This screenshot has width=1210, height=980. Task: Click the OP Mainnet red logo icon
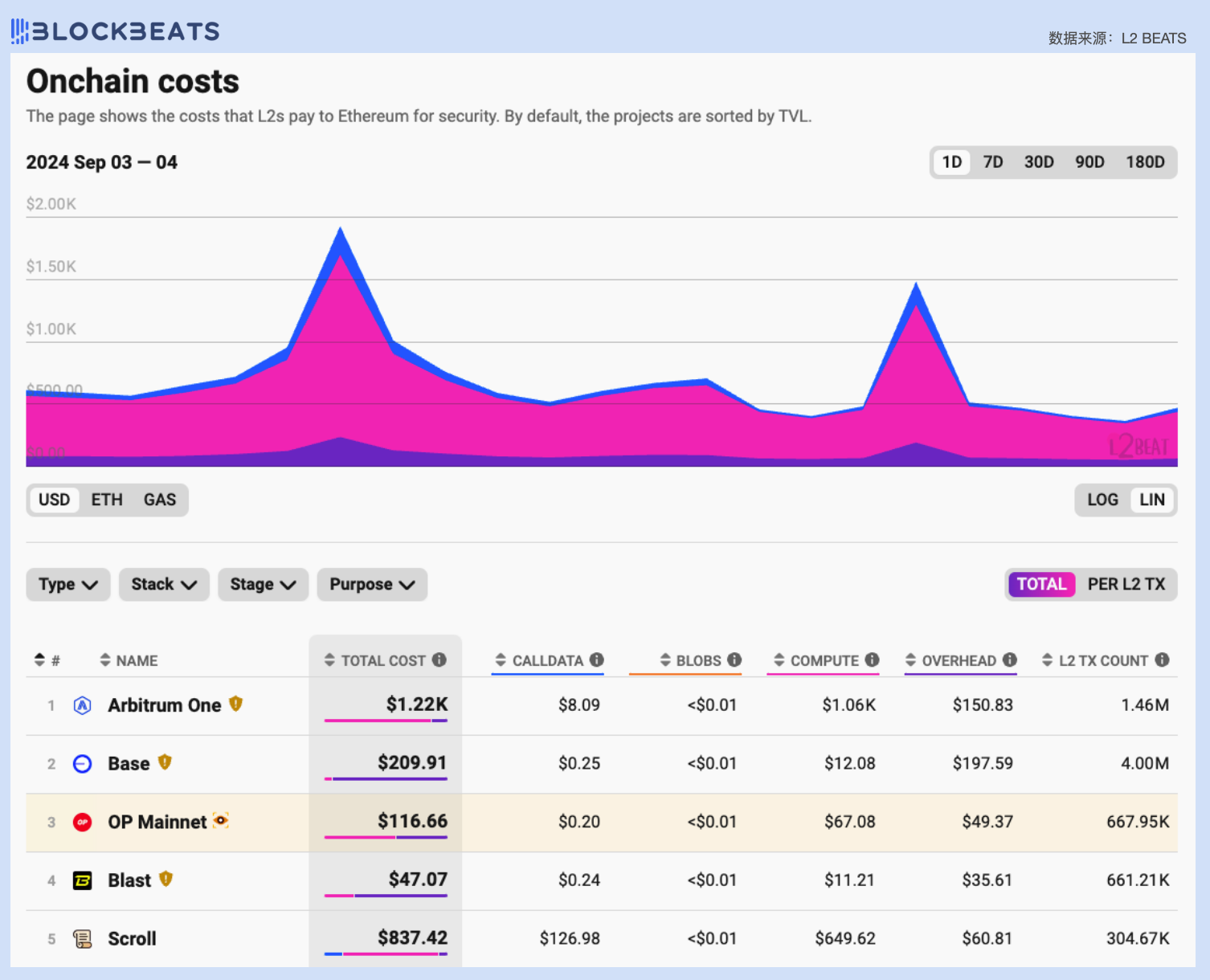pos(82,822)
